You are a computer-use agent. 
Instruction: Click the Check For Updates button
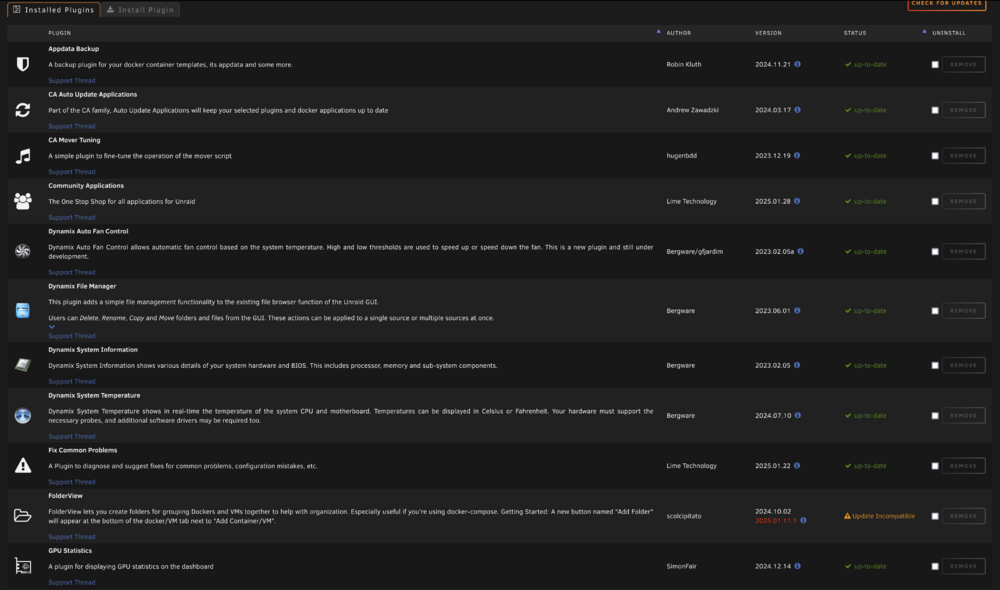pos(946,4)
